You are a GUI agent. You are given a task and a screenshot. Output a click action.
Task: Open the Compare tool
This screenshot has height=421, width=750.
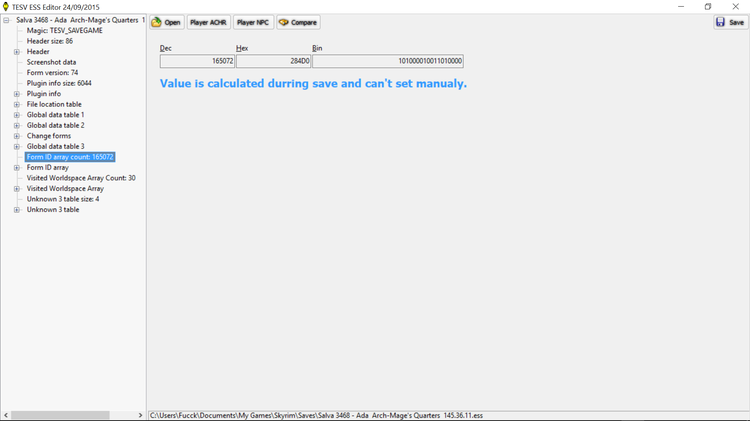tap(298, 22)
